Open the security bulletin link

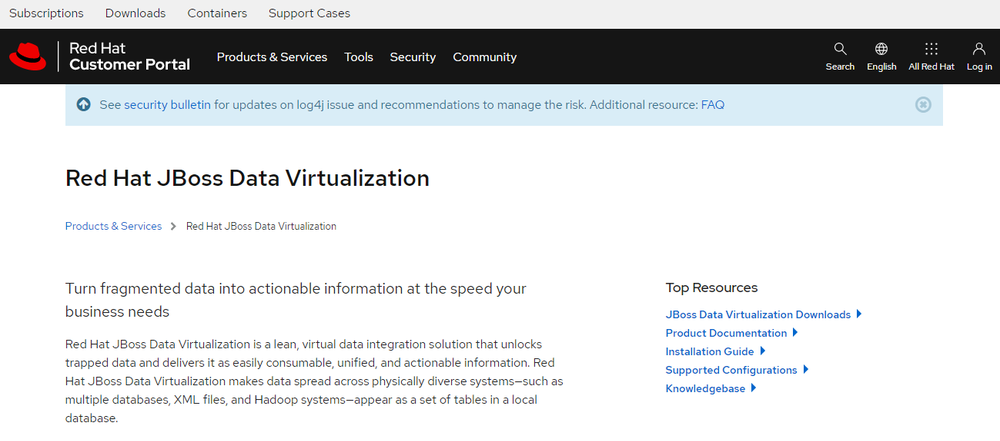167,105
